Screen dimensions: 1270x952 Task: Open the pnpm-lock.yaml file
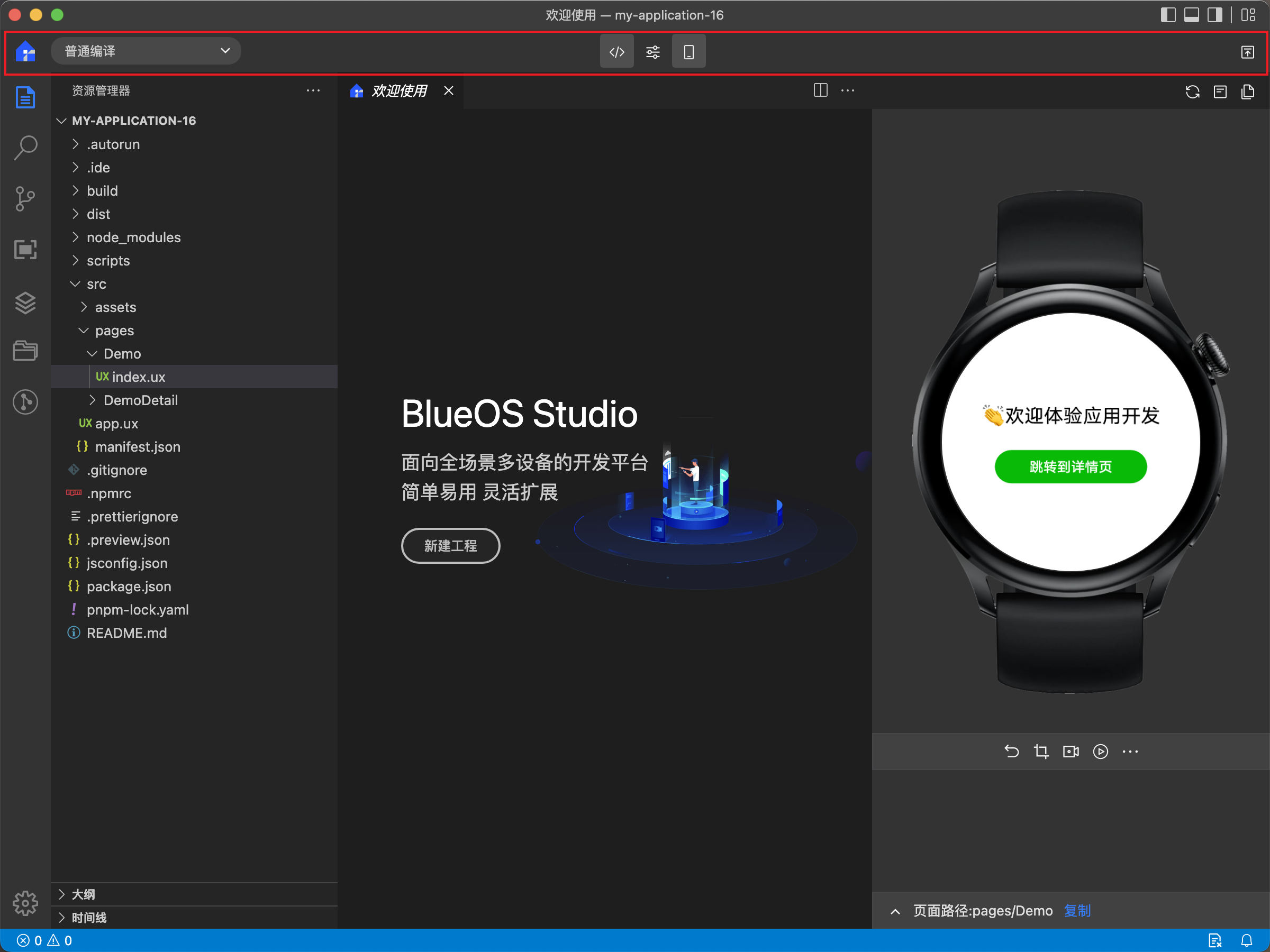194,609
